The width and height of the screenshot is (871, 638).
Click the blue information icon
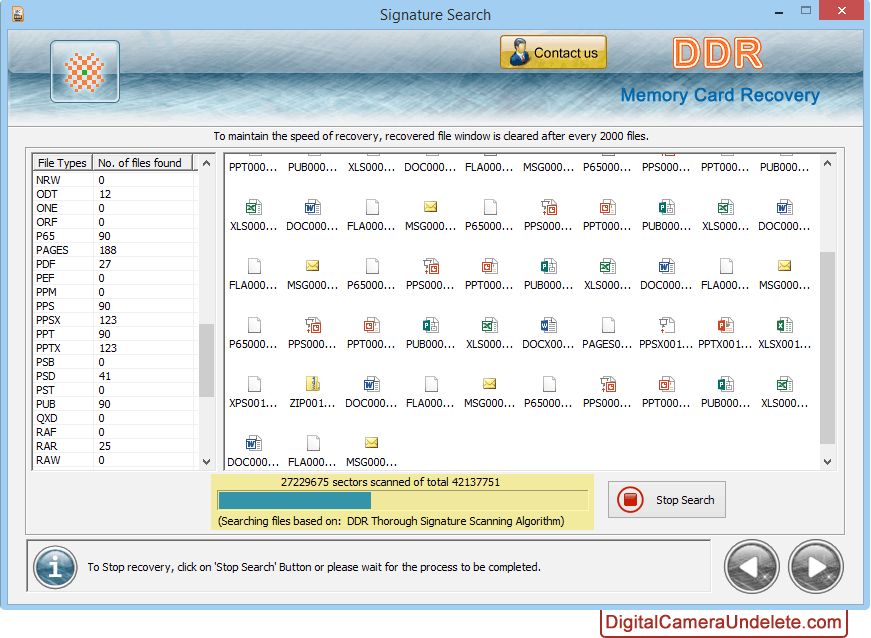(55, 566)
